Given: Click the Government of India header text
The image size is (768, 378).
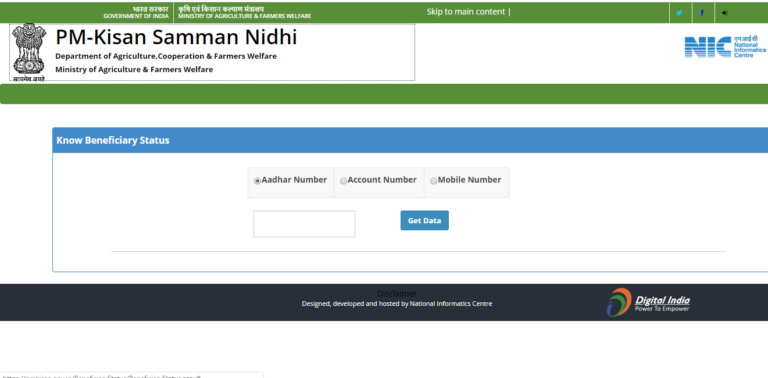Looking at the screenshot, I should coord(136,13).
